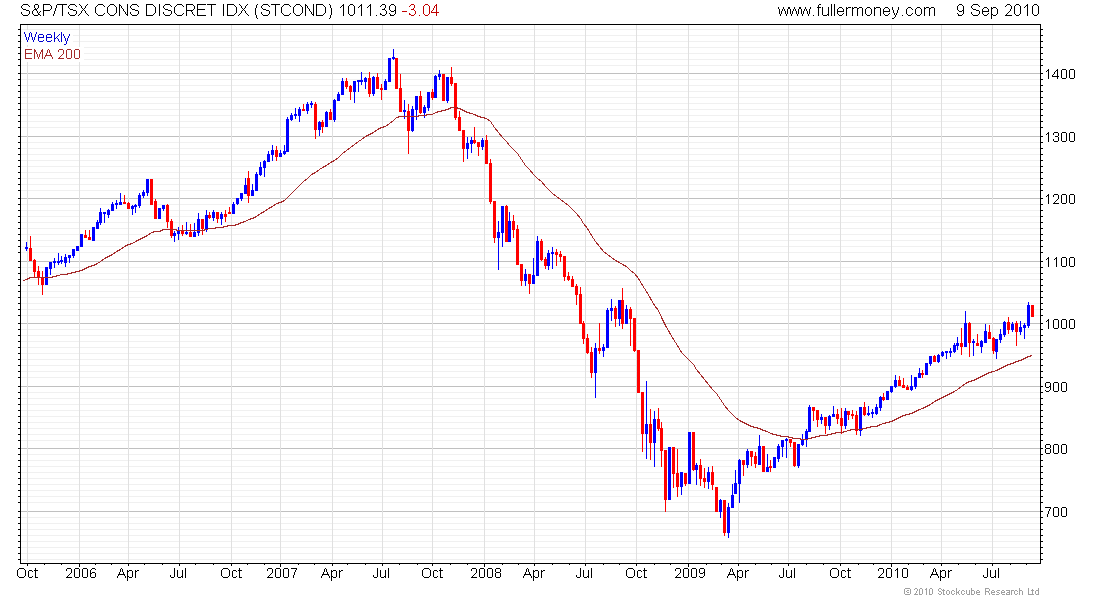The height and width of the screenshot is (600, 1100).
Task: Click the last red candlestick in September 2010
Action: pyautogui.click(x=1033, y=311)
